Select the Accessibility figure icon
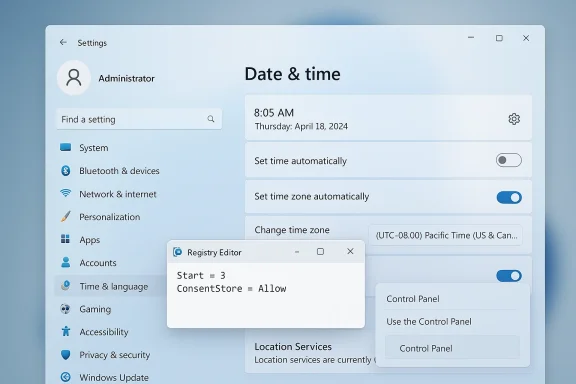Viewport: 576px width, 384px height. click(x=66, y=331)
